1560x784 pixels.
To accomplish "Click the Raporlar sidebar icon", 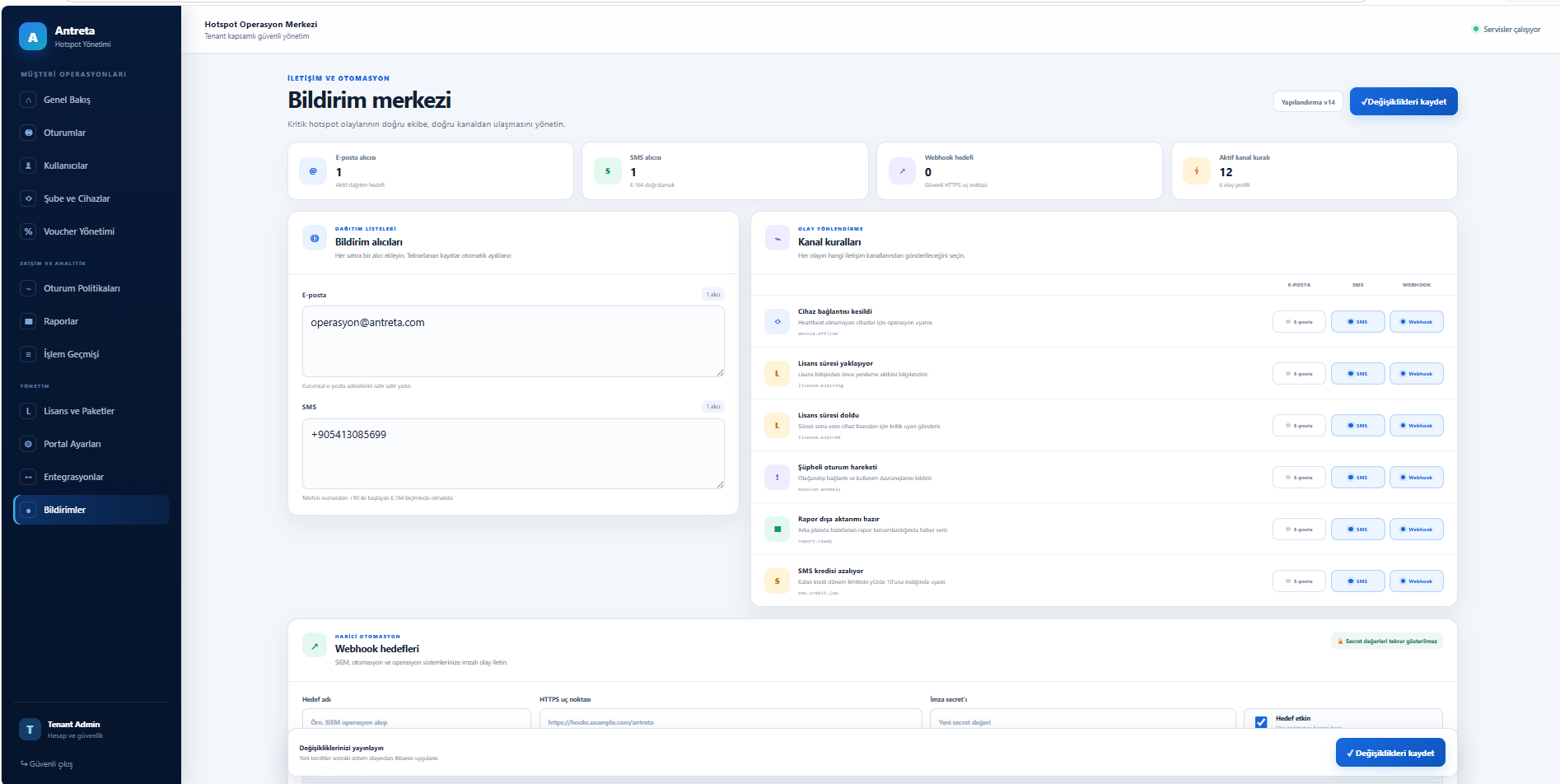I will [x=29, y=321].
